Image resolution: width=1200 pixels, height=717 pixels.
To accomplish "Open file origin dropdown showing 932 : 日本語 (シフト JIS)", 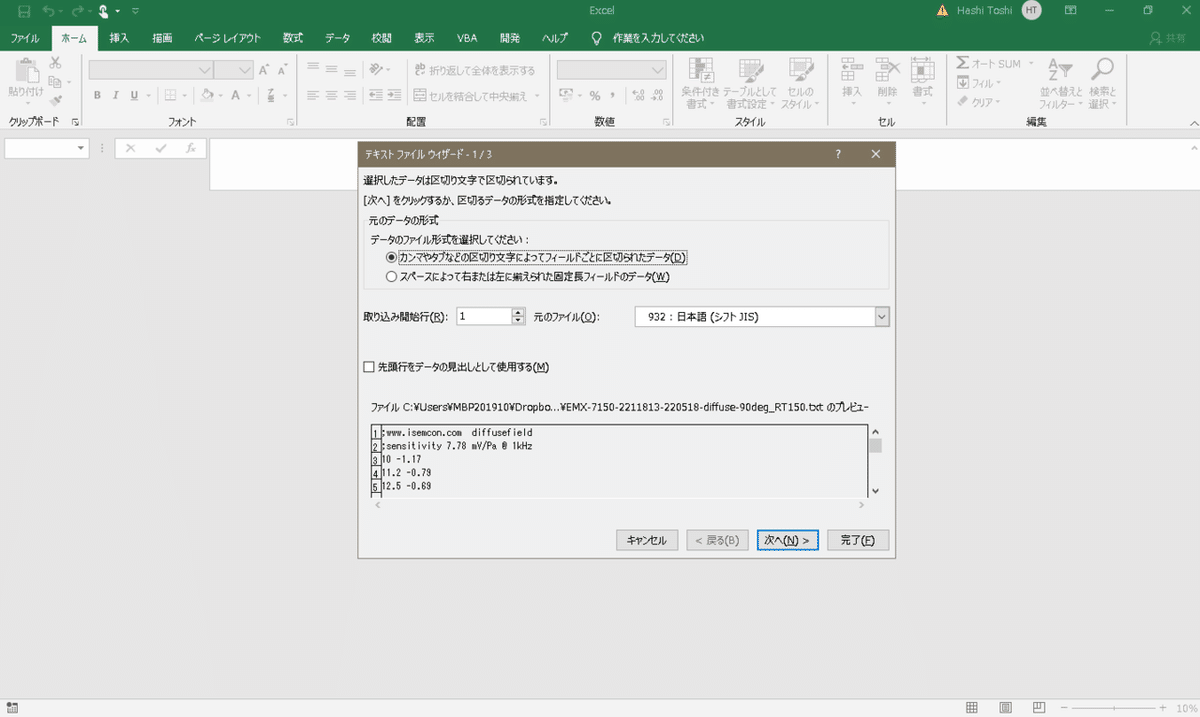I will click(x=762, y=317).
